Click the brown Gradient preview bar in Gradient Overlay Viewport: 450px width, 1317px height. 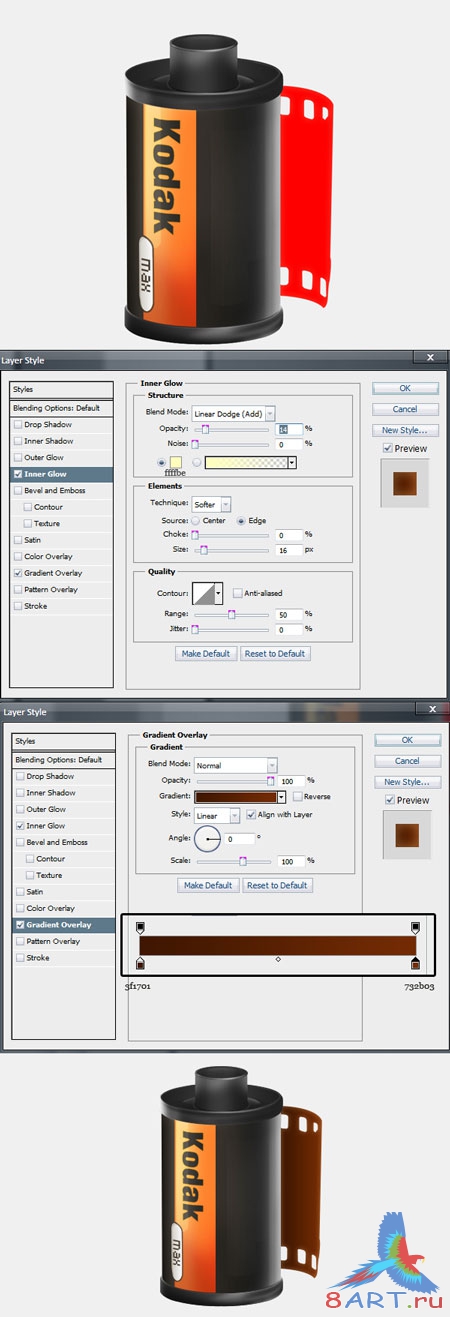(236, 797)
